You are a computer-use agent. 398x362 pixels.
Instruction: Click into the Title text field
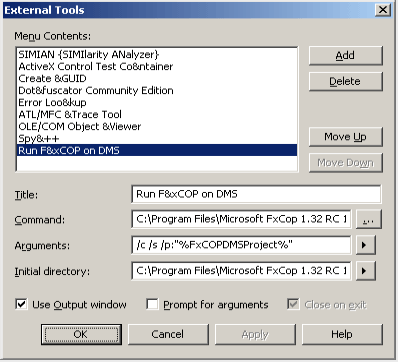(256, 194)
